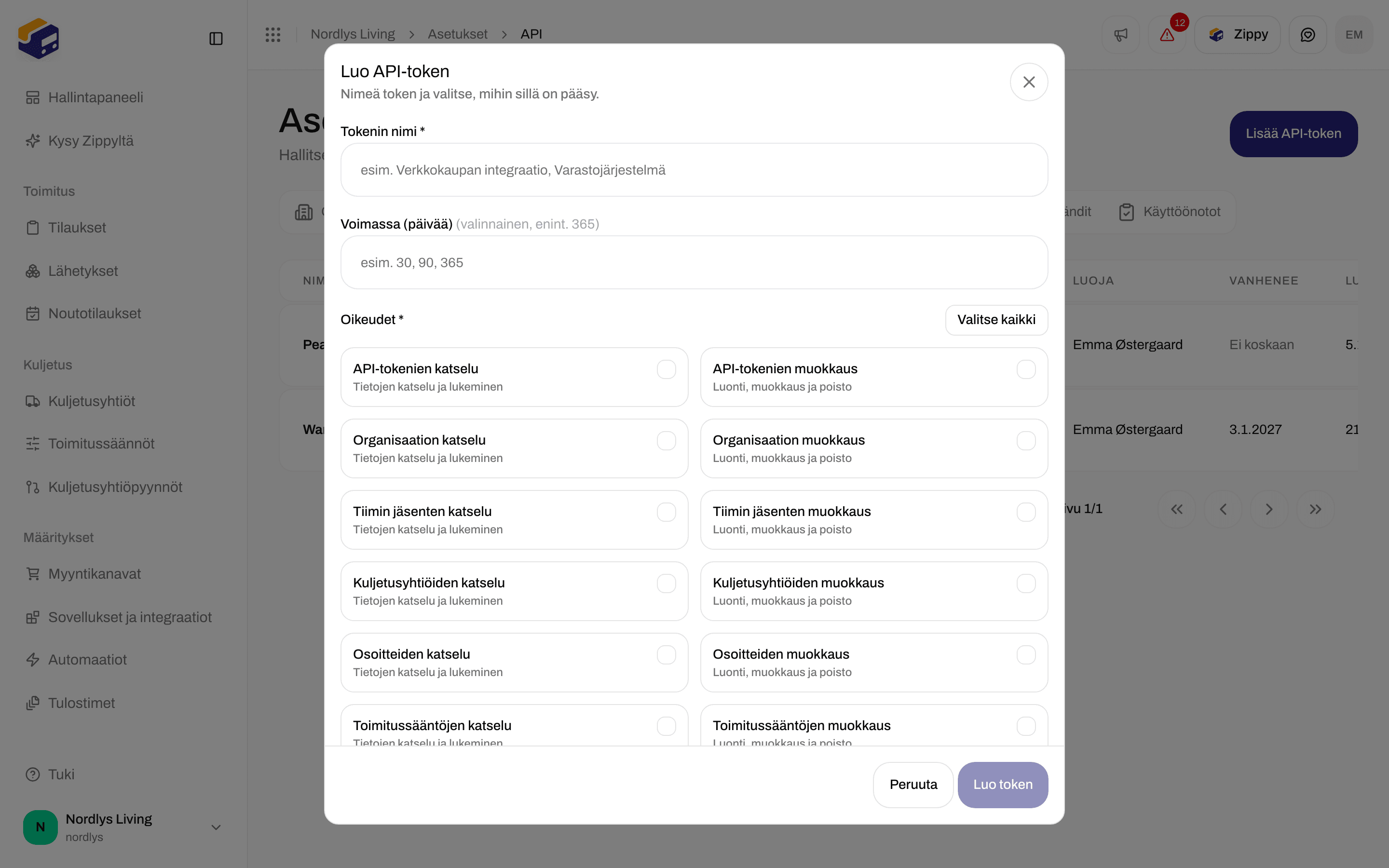Check API-tokenien katselu permission
1389x868 pixels.
(666, 369)
